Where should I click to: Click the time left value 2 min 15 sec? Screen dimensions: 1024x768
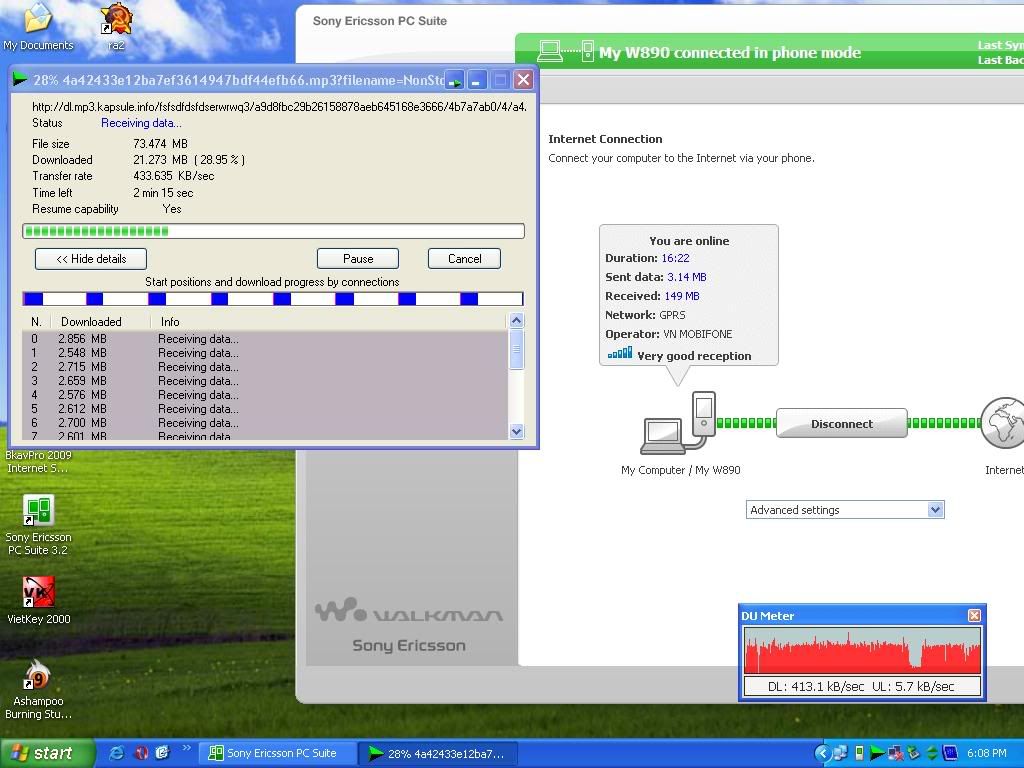pyautogui.click(x=163, y=193)
